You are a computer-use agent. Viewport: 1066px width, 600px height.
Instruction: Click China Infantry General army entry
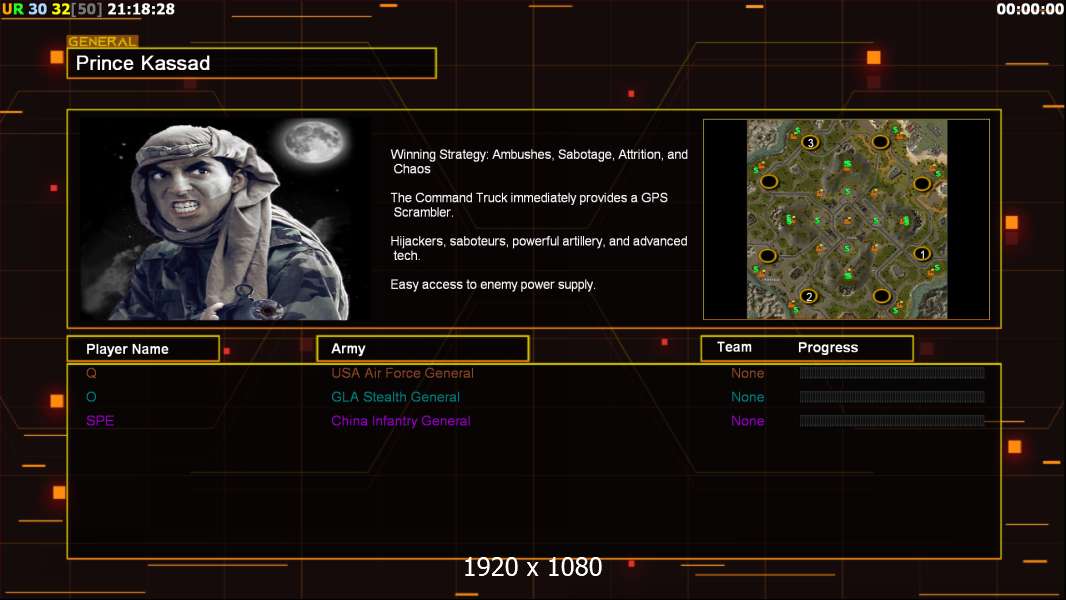tap(401, 421)
